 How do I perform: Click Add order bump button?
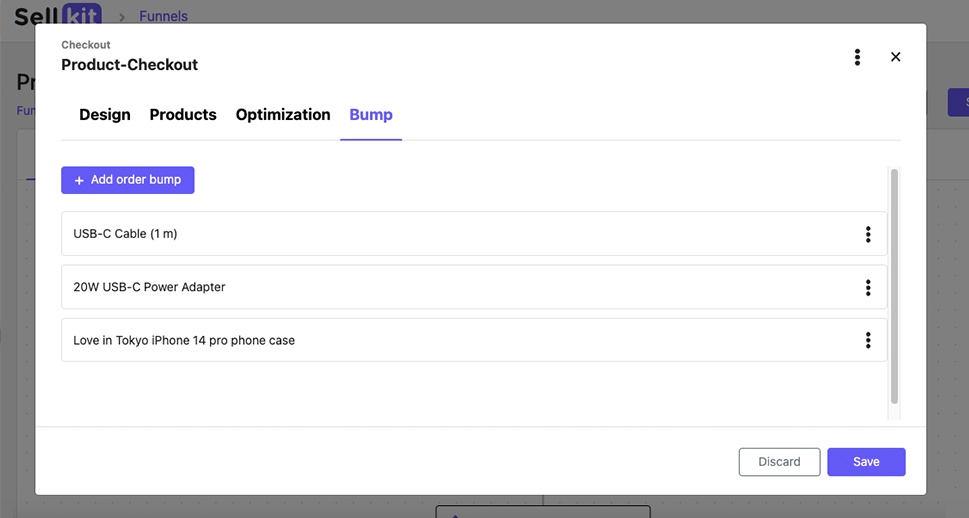click(128, 180)
